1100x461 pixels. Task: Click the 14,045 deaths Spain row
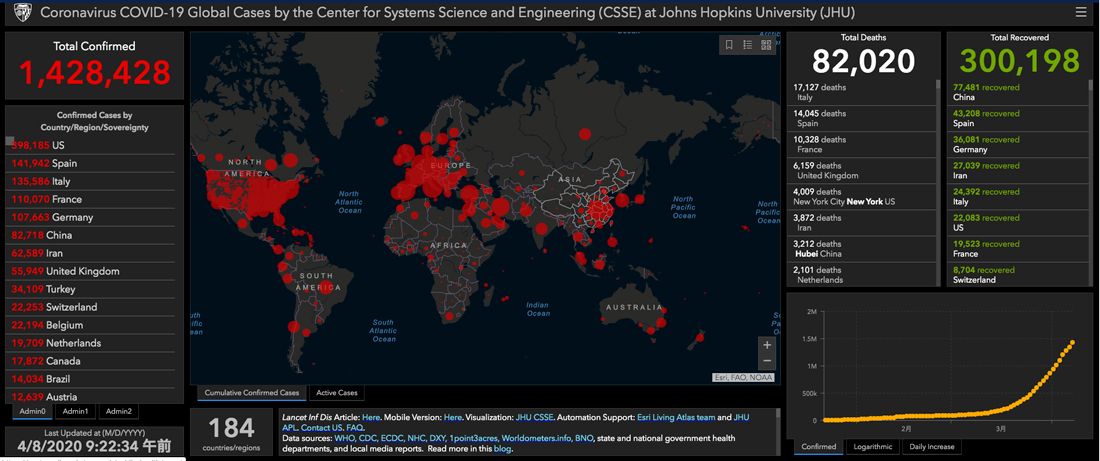coord(860,118)
